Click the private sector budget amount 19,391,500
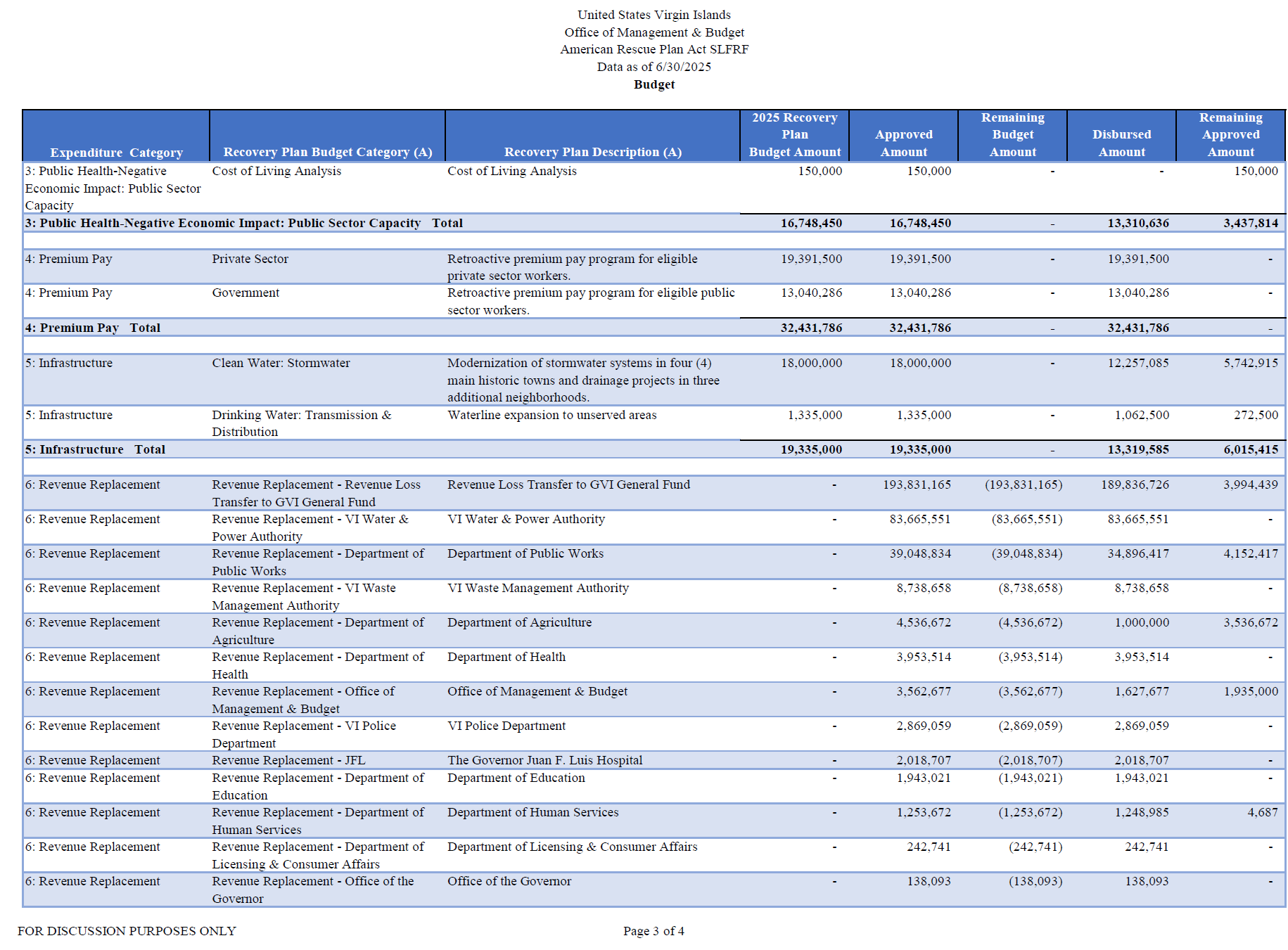 (811, 259)
